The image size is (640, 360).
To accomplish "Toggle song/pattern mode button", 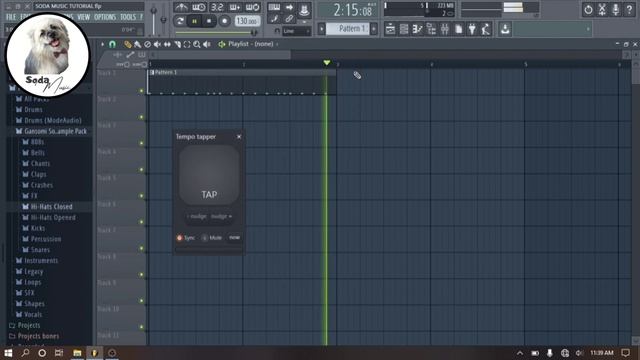I will point(180,21).
